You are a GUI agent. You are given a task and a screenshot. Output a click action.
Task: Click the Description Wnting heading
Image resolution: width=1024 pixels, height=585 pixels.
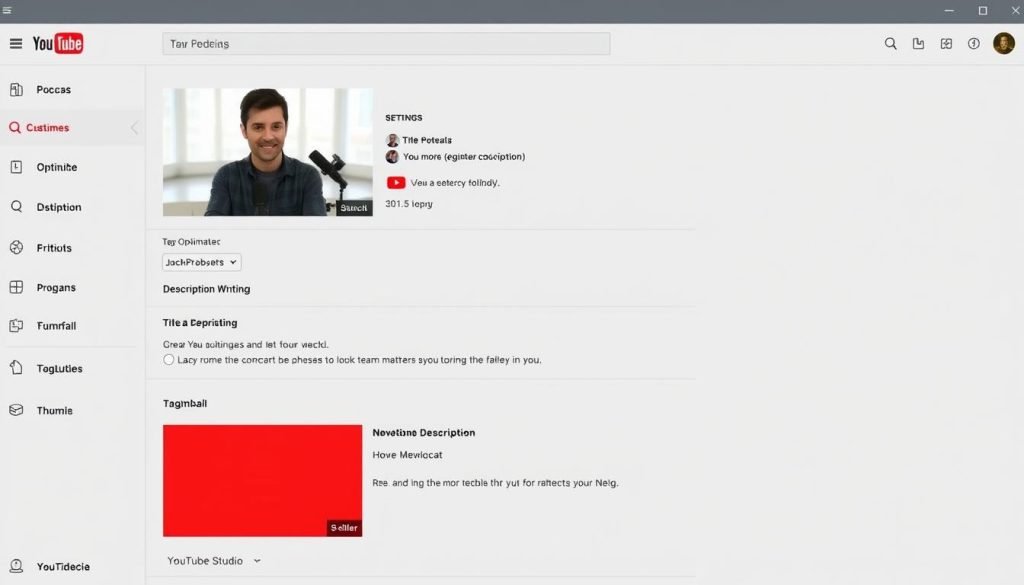tap(206, 289)
